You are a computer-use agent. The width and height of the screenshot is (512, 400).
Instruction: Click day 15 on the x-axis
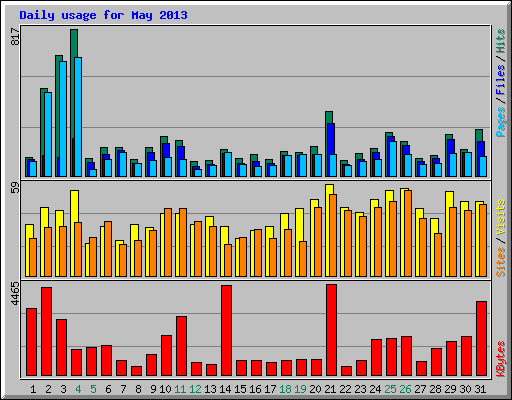click(x=240, y=389)
